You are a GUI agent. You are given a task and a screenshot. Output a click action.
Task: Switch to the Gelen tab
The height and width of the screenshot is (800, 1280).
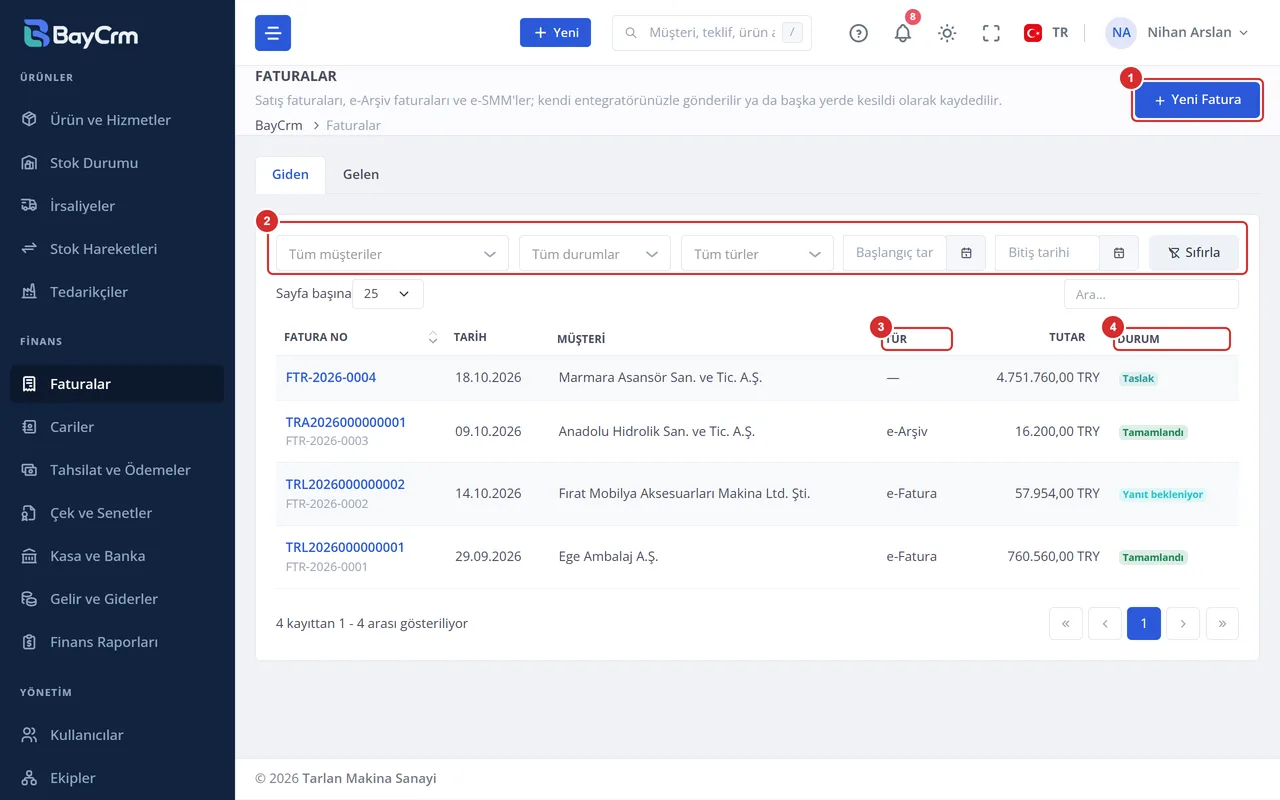coord(361,174)
